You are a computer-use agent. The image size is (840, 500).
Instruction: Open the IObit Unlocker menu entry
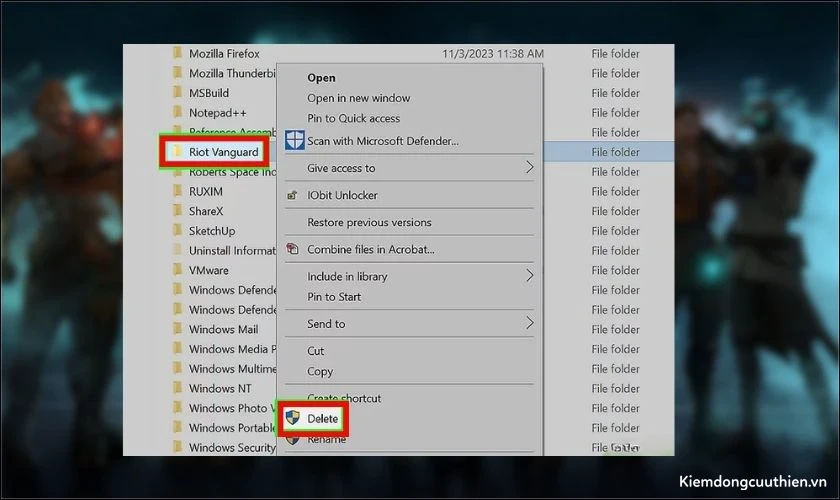[342, 195]
